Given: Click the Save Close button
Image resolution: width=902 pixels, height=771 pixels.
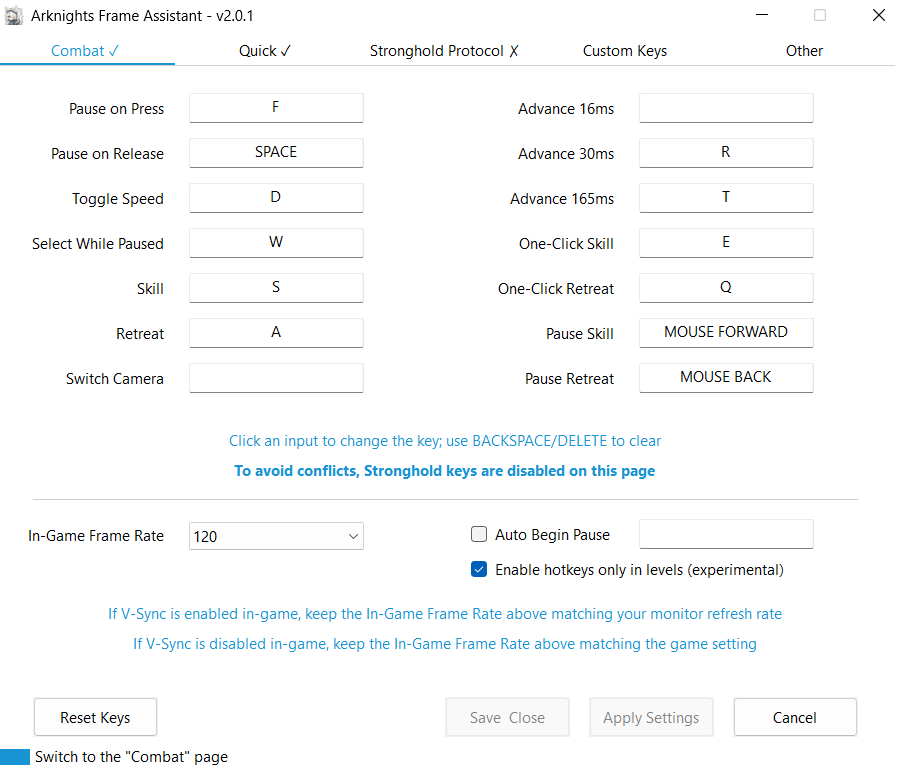Looking at the screenshot, I should 507,717.
